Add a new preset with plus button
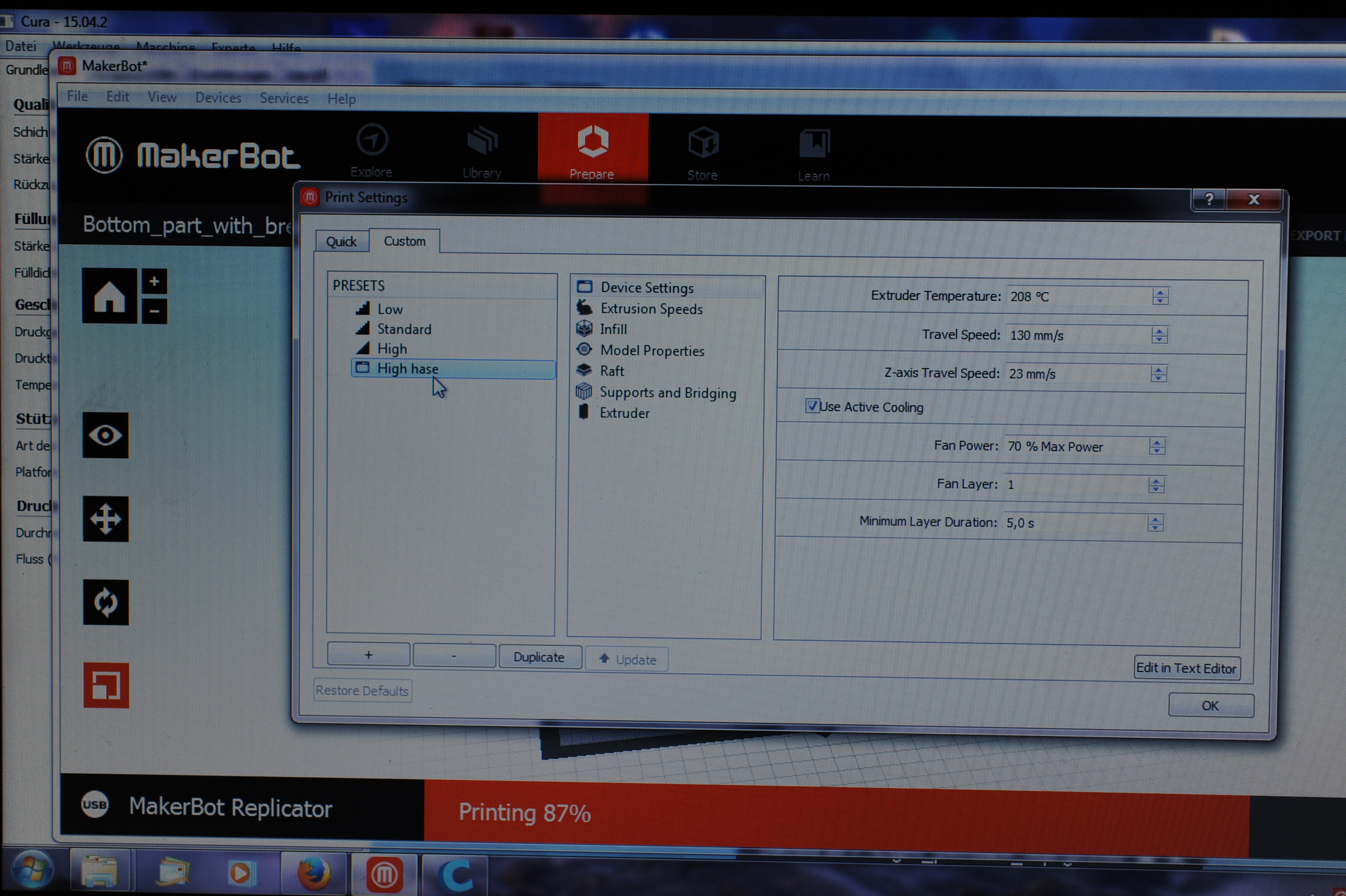Viewport: 1346px width, 896px height. (369, 655)
